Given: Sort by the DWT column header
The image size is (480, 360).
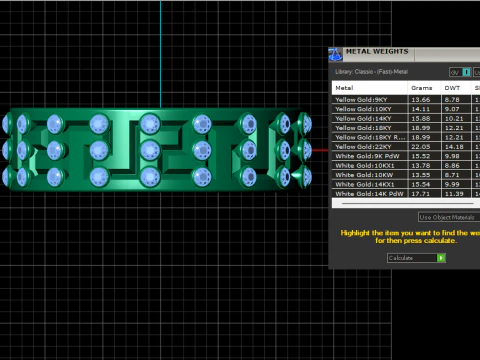Looking at the screenshot, I should coord(456,88).
